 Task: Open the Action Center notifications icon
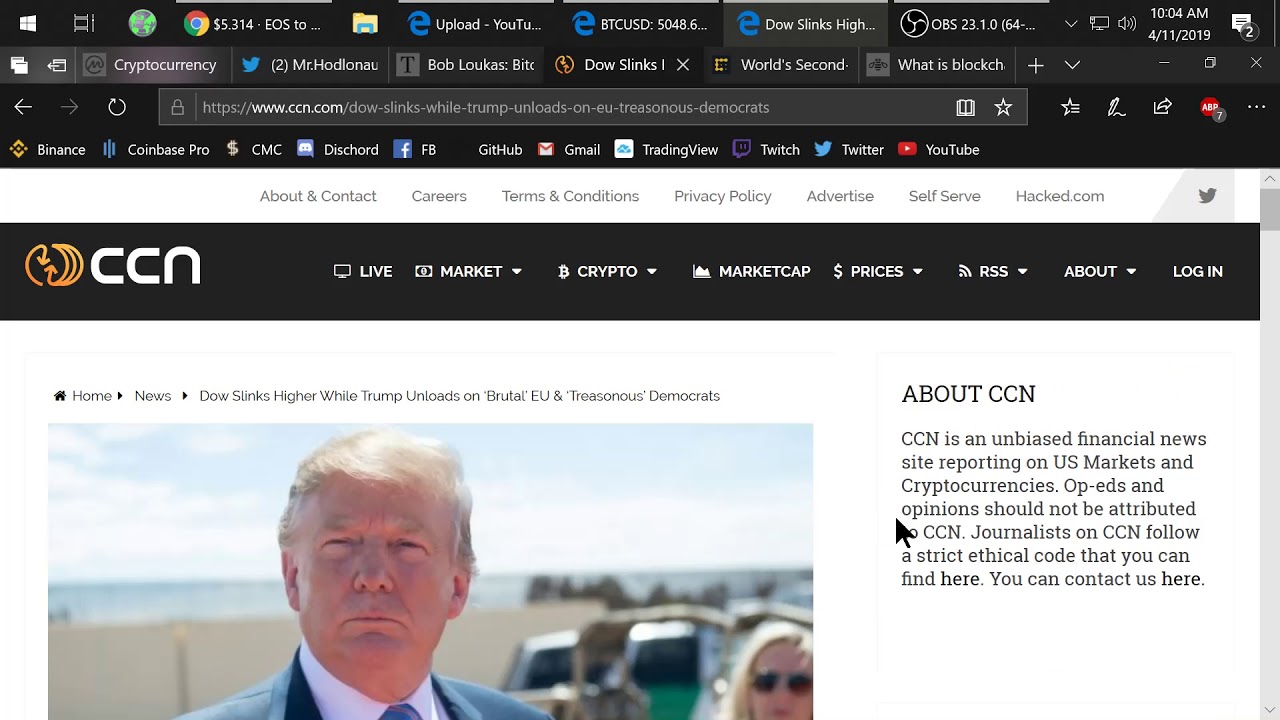point(1243,24)
